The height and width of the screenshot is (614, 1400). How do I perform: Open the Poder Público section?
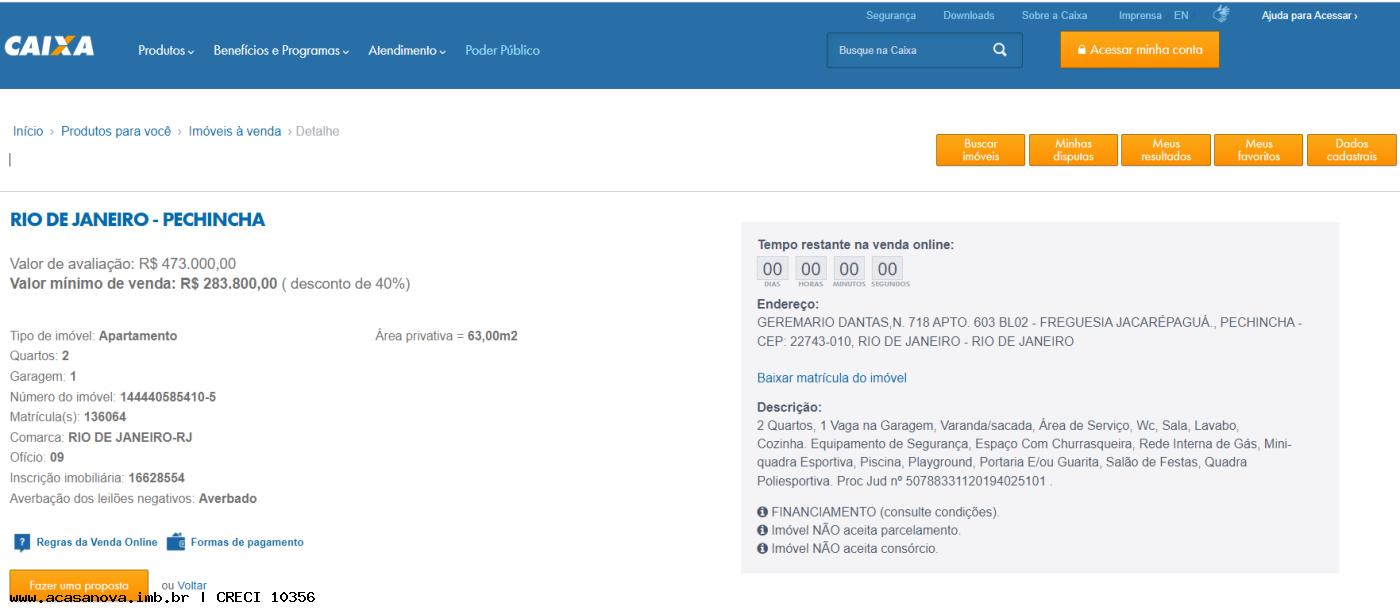click(x=502, y=51)
